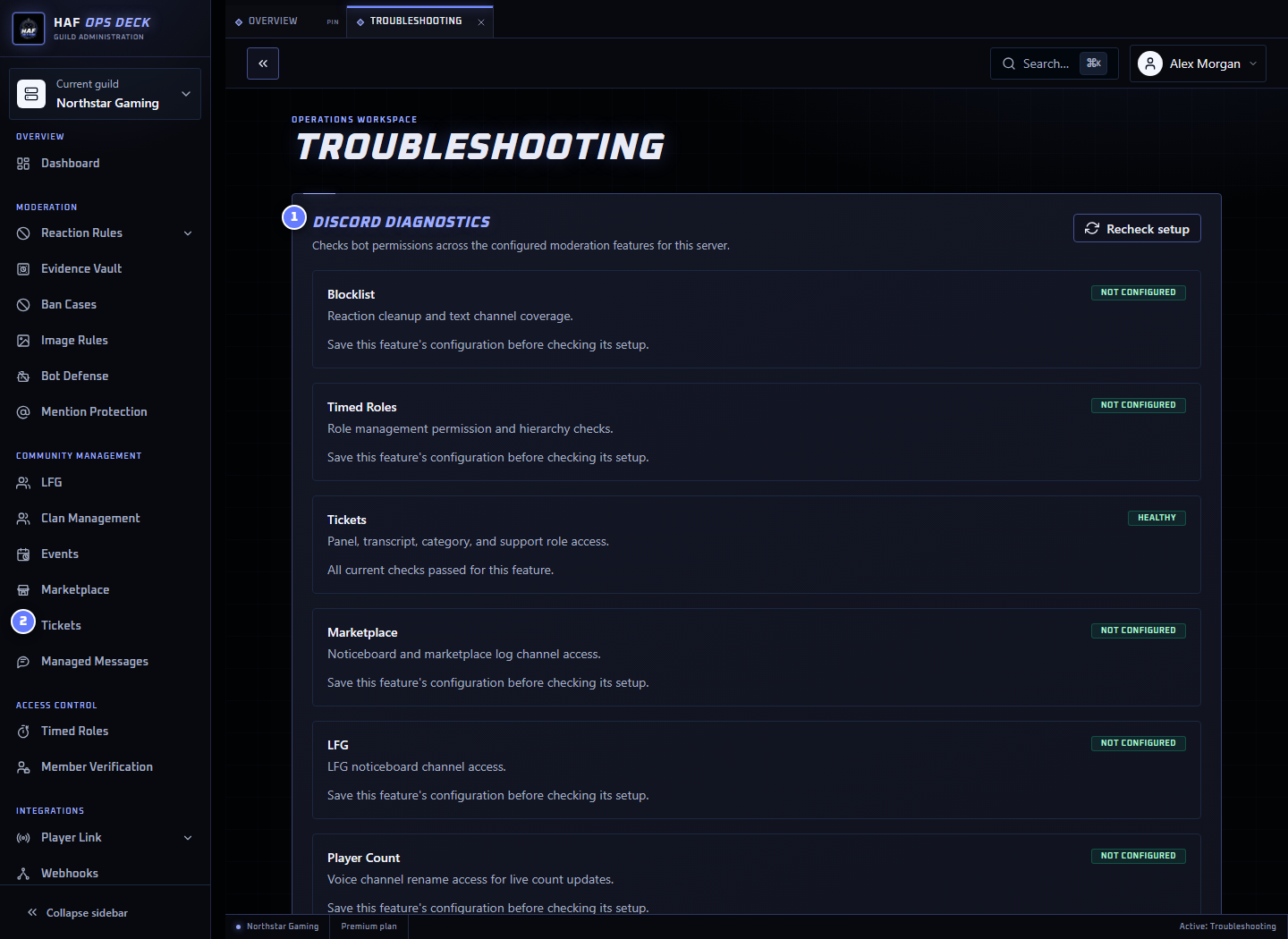Click Premium plan in the status bar
This screenshot has height=939, width=1288.
(x=369, y=926)
